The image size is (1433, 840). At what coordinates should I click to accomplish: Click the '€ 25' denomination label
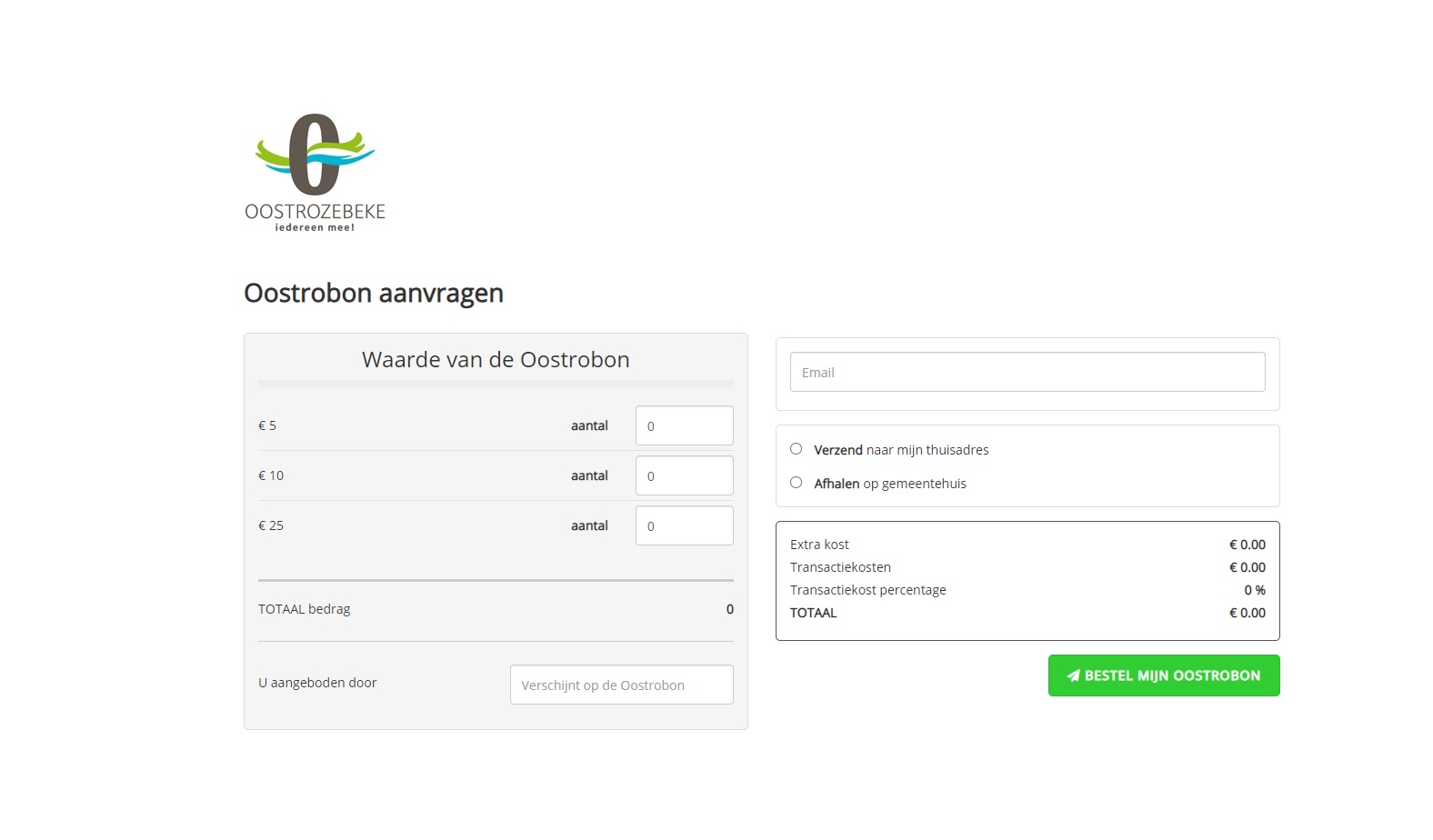pos(271,525)
